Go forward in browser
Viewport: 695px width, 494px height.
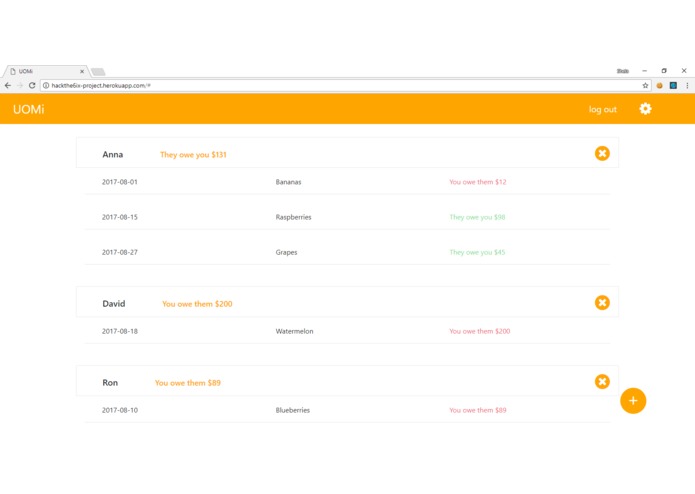pyautogui.click(x=20, y=86)
